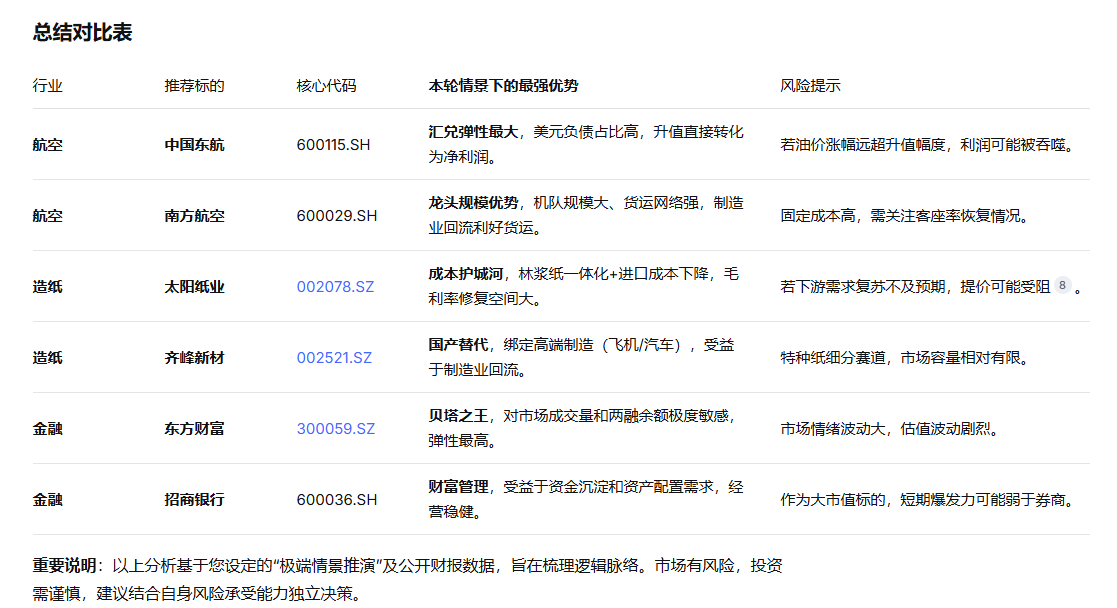The image size is (1117, 608).
Task: Click the risk note 市场情绪波动大
Action: pyautogui.click(x=890, y=428)
